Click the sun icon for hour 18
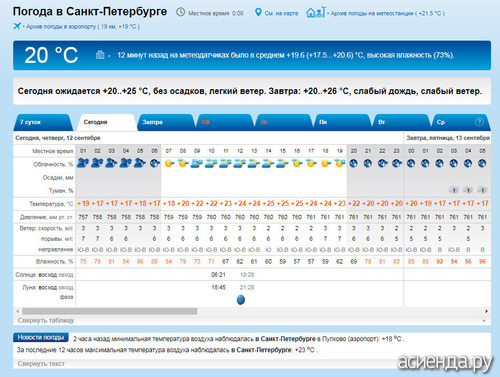500x377 pixels. [x=326, y=163]
